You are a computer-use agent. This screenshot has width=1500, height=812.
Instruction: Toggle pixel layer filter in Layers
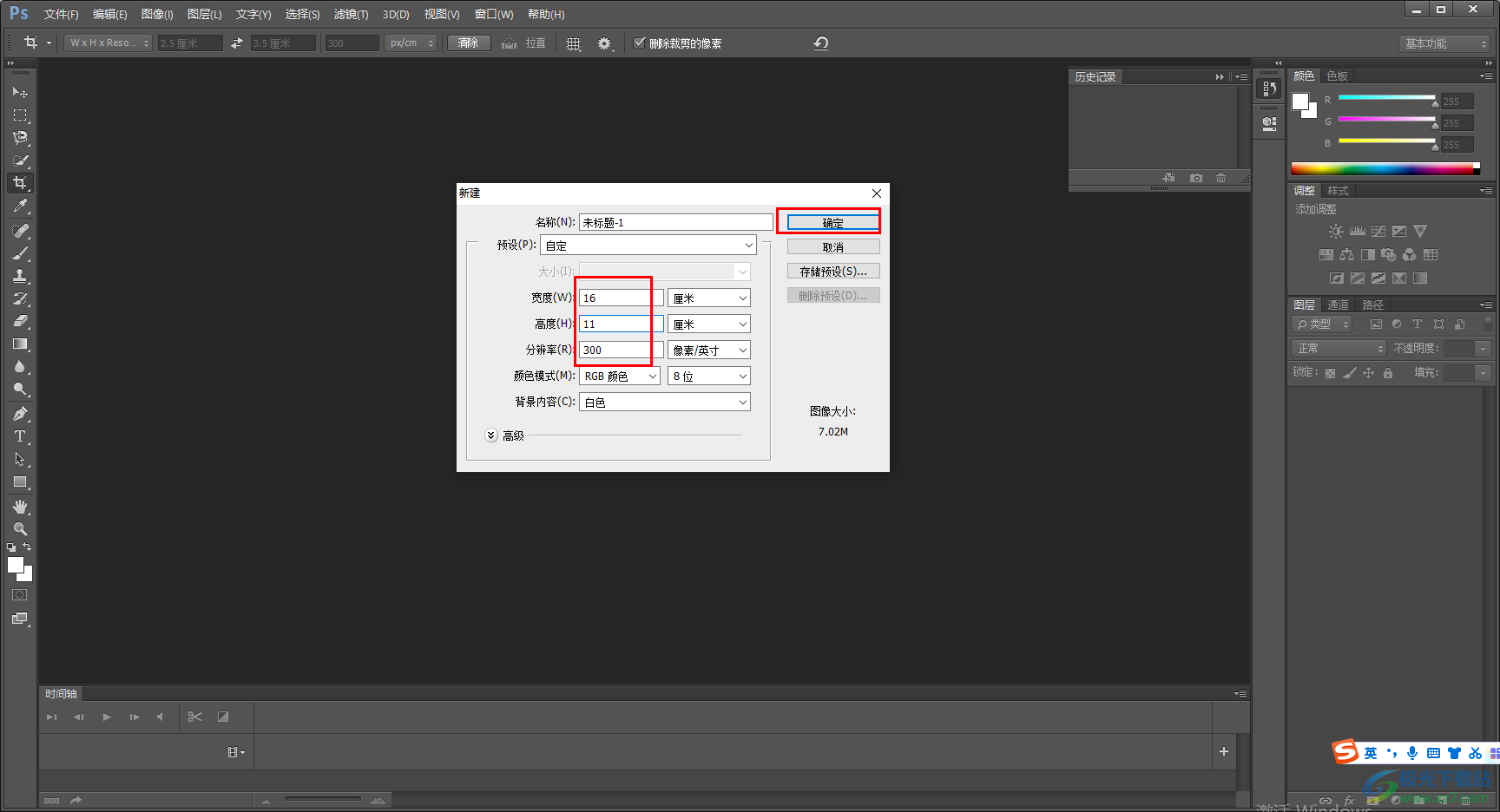click(x=1376, y=324)
